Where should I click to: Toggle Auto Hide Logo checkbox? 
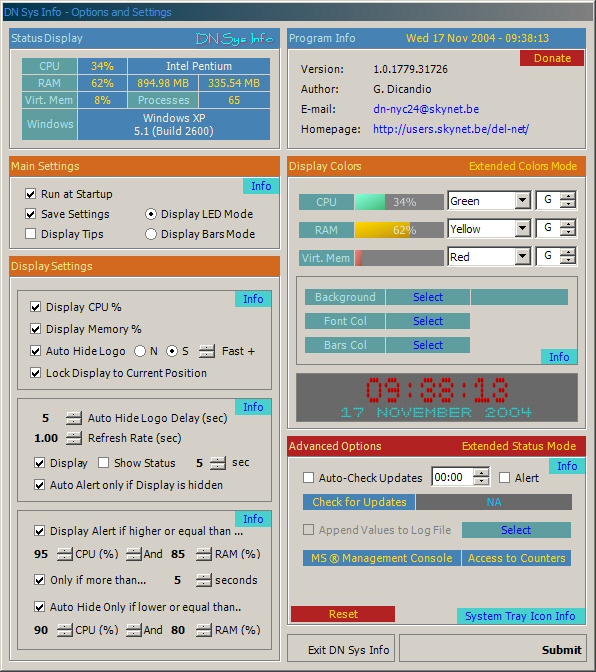36,351
